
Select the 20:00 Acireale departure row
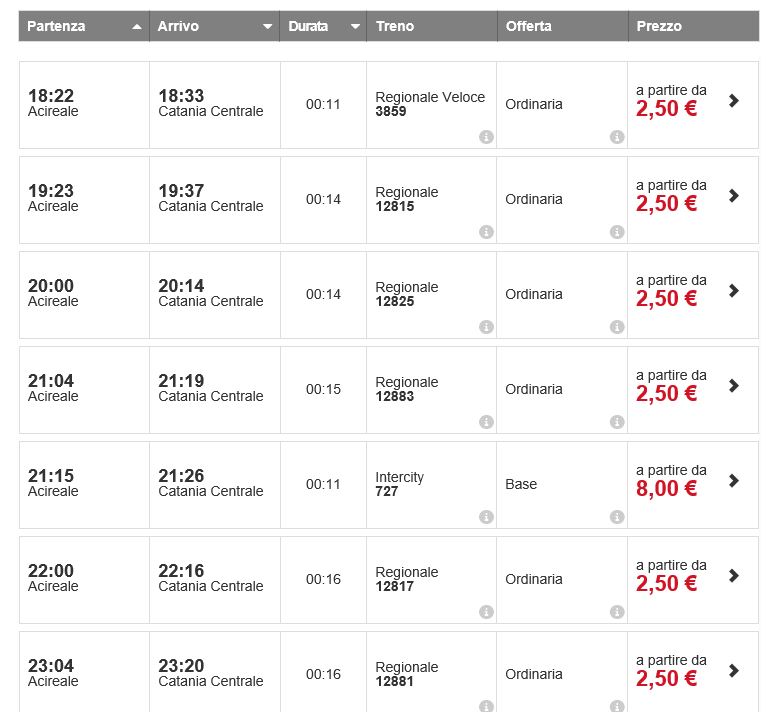tap(84, 293)
